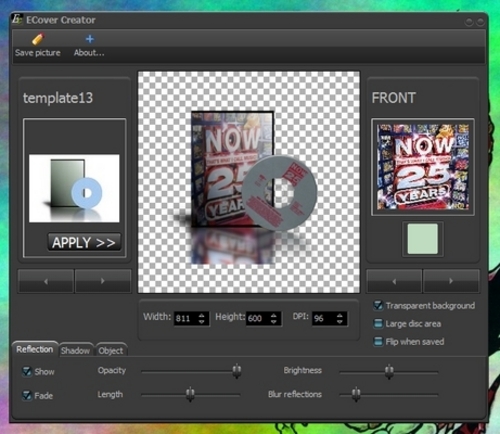Enable Large disc area checkbox

[378, 324]
